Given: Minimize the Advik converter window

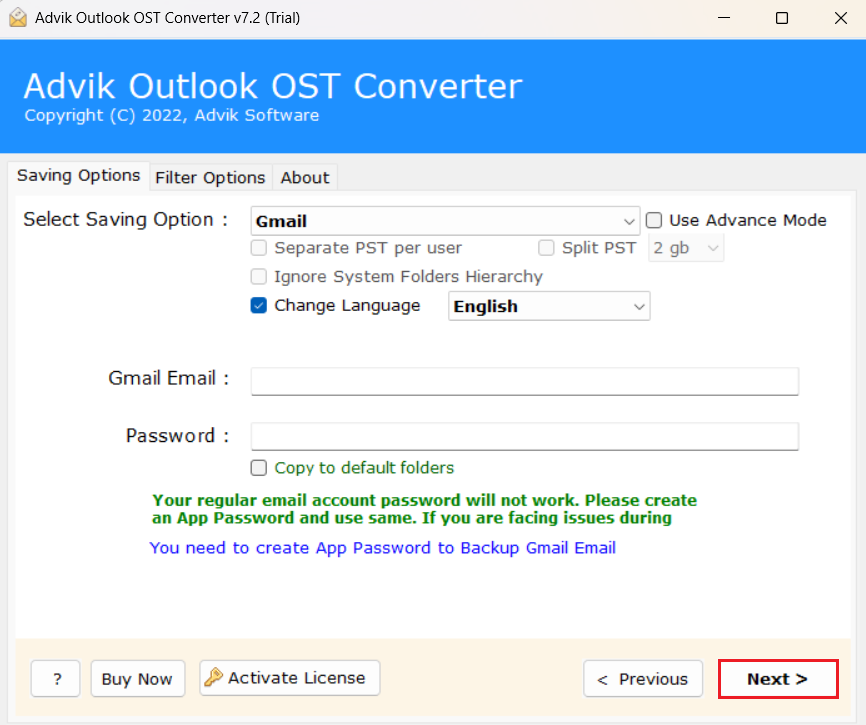Looking at the screenshot, I should (724, 18).
